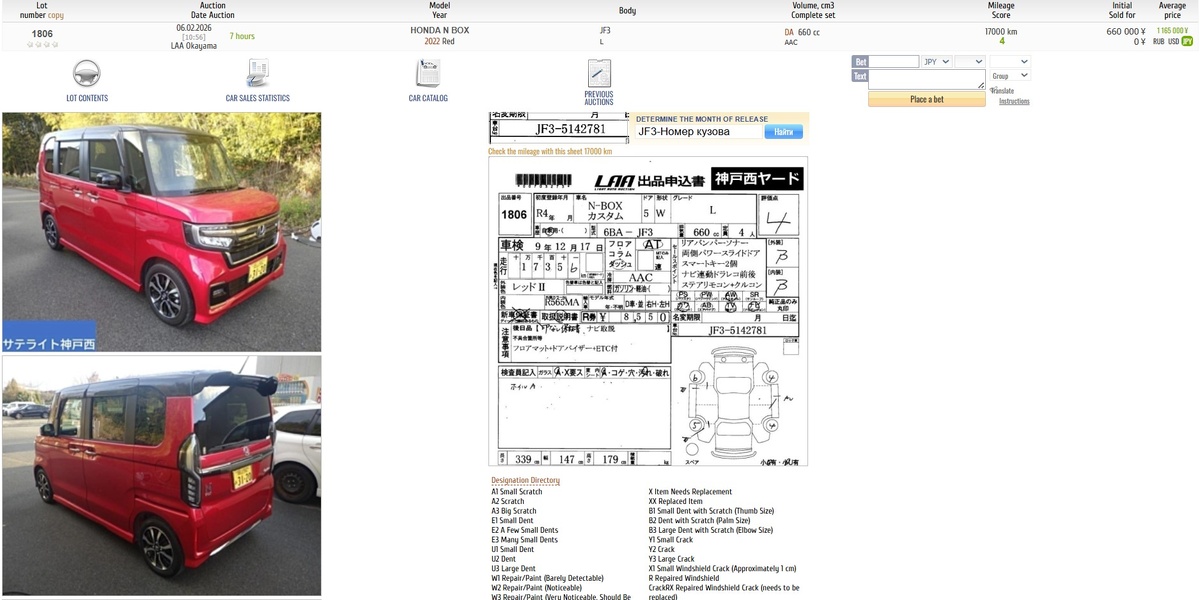The height and width of the screenshot is (600, 1200).
Task: Open the JPY bet currency dropdown
Action: point(937,61)
